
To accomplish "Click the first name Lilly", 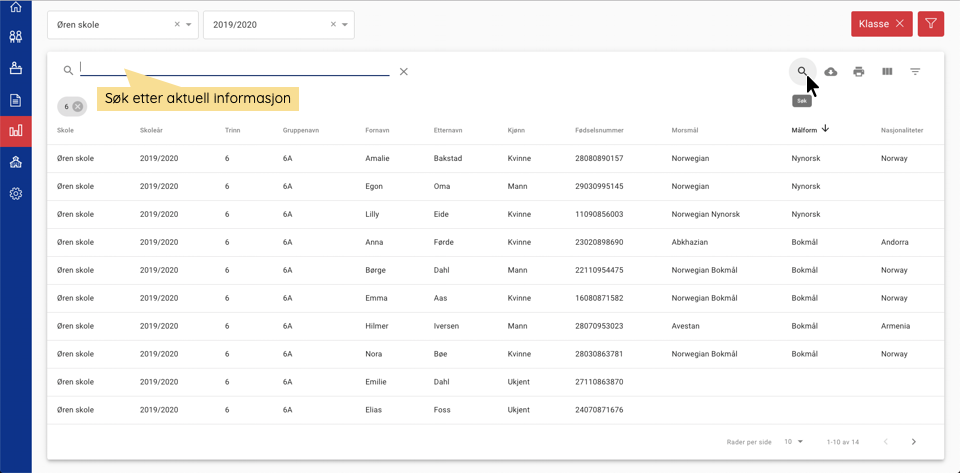I will [372, 214].
